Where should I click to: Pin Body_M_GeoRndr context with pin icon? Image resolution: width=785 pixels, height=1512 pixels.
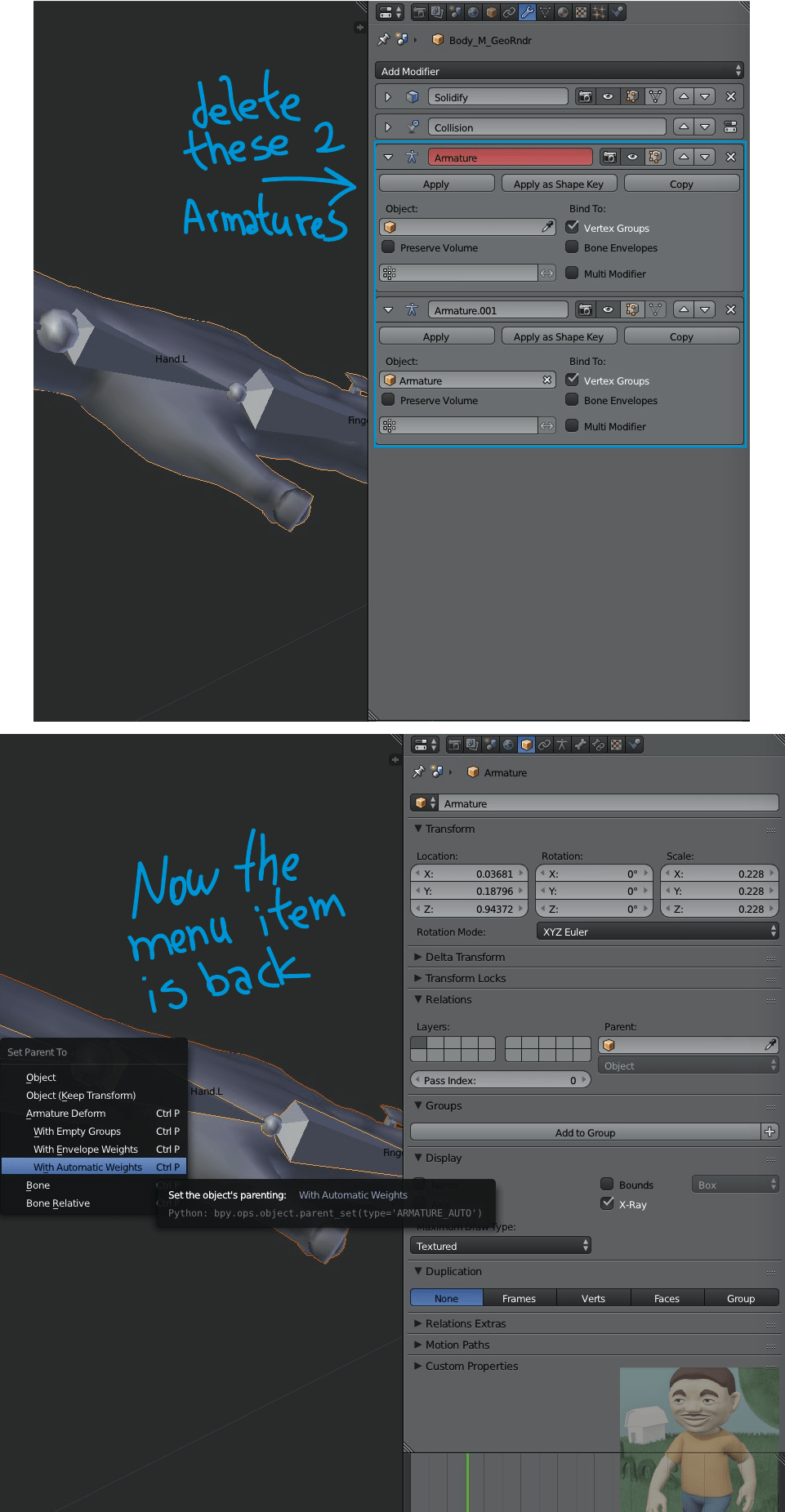coord(384,39)
